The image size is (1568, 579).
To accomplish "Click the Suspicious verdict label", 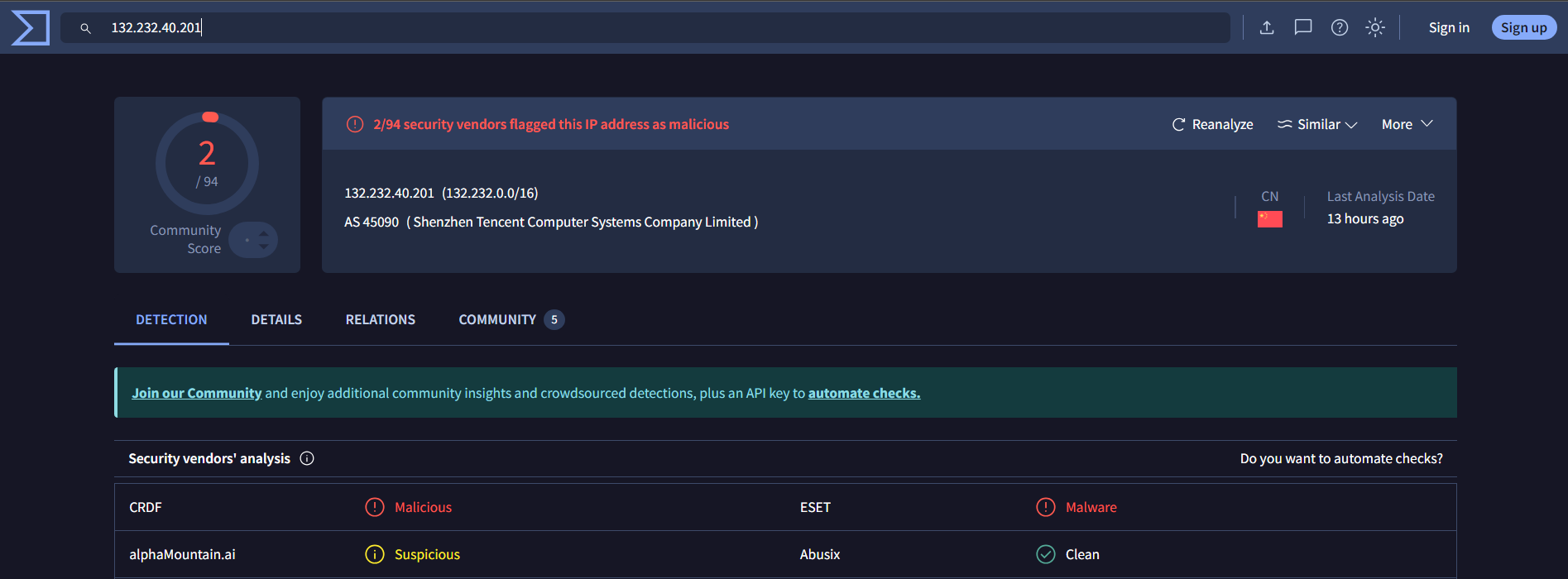I will coord(427,554).
